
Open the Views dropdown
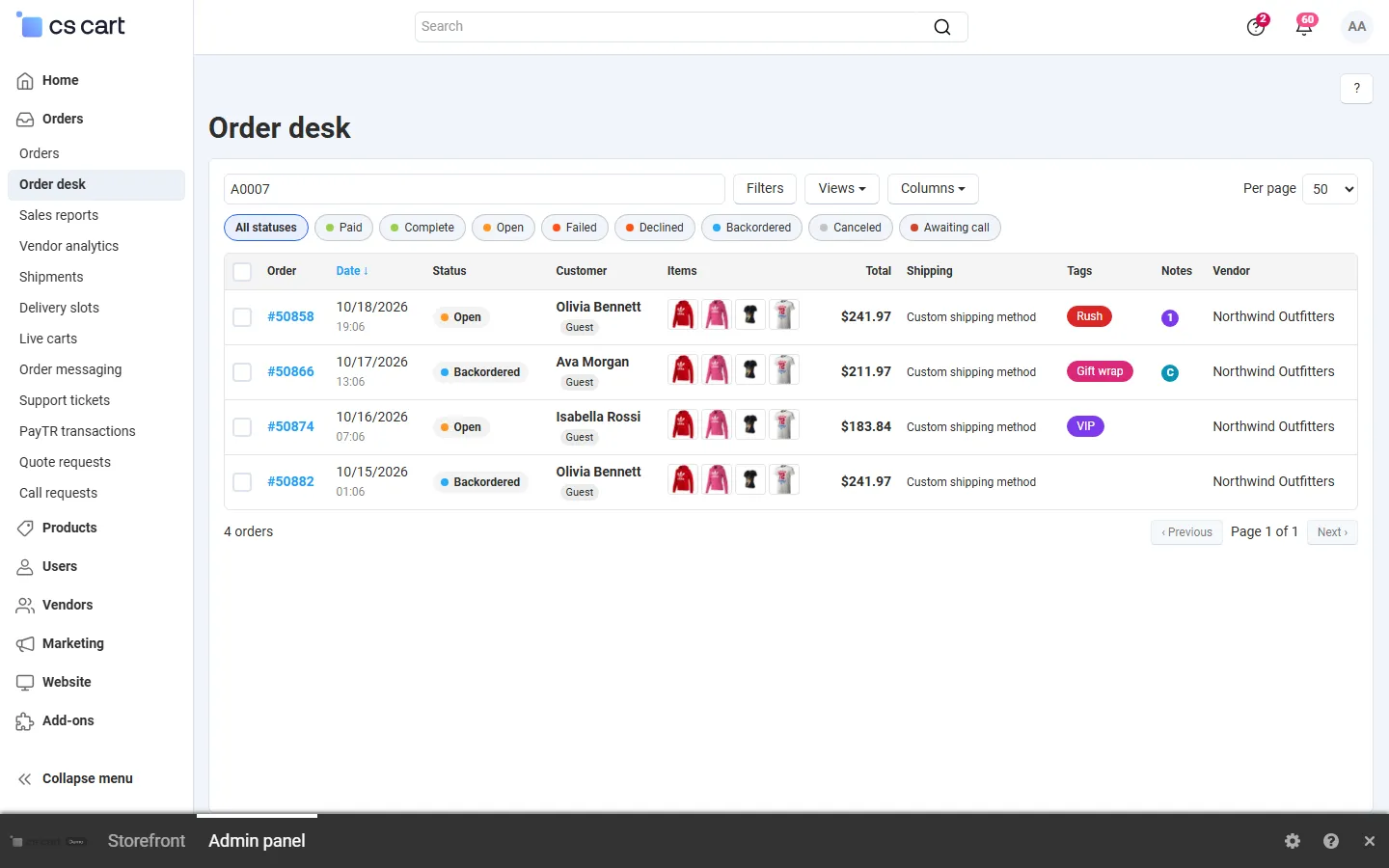pyautogui.click(x=842, y=189)
